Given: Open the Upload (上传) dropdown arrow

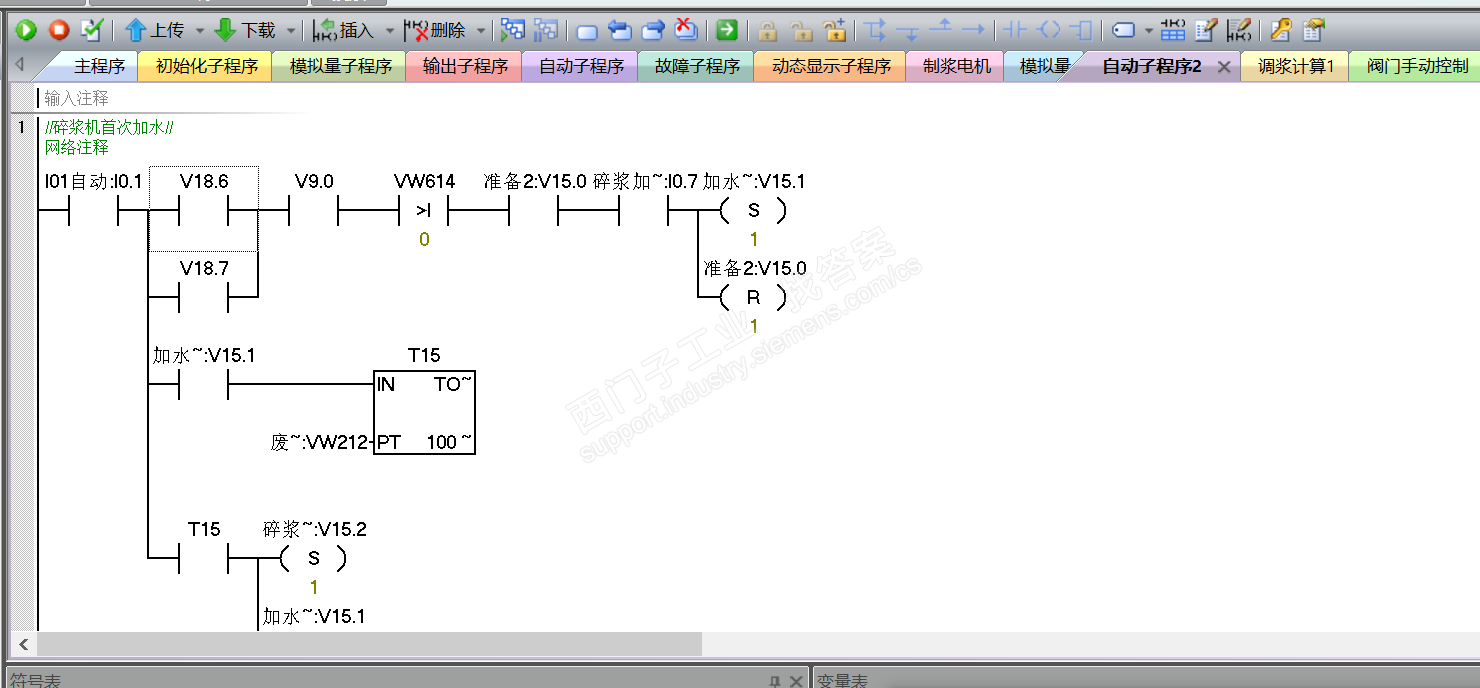Looking at the screenshot, I should point(199,31).
